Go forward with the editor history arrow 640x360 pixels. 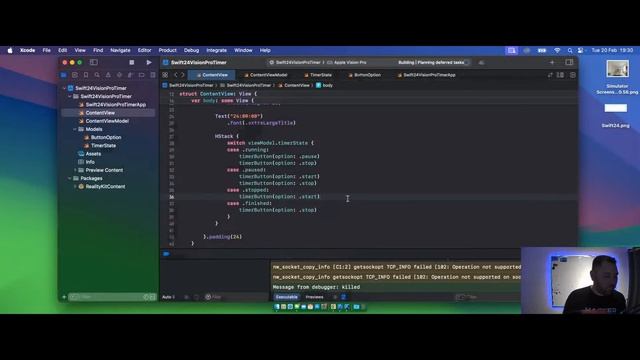(x=183, y=75)
